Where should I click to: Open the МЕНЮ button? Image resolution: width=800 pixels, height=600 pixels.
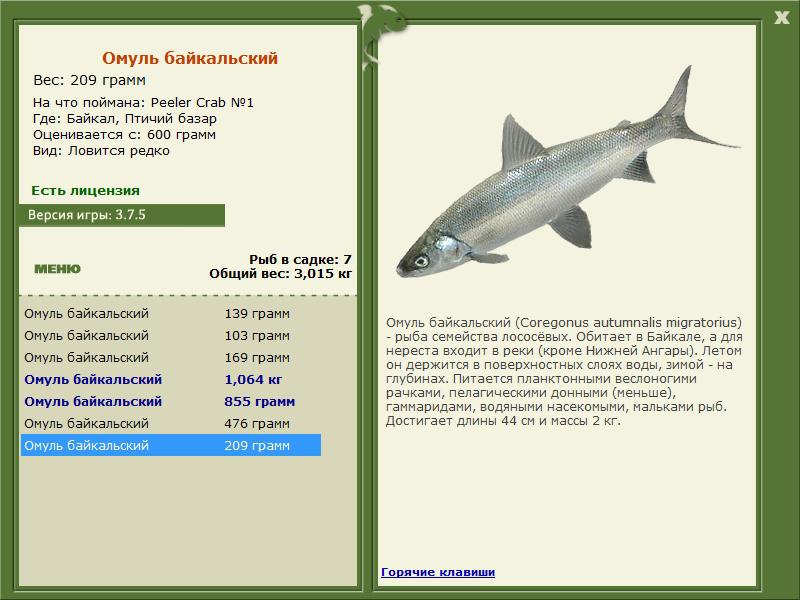(57, 269)
